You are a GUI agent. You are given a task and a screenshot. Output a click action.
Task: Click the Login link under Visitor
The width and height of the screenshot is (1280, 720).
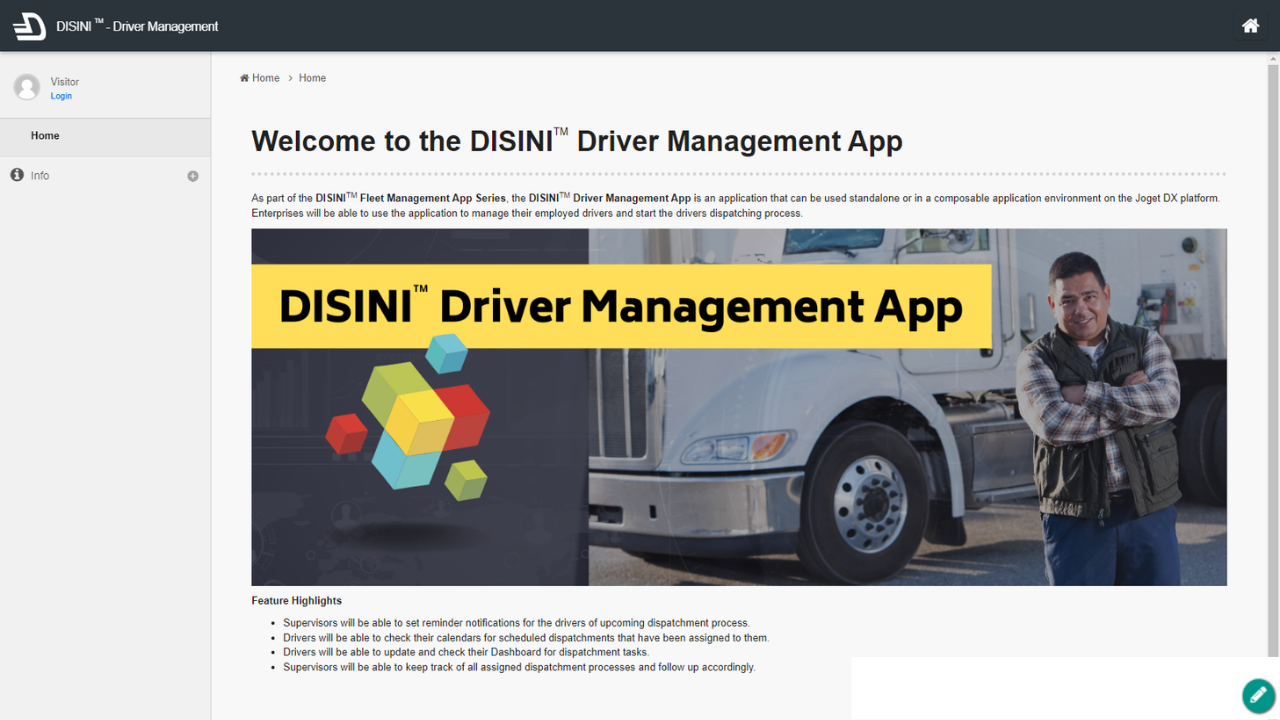point(61,96)
